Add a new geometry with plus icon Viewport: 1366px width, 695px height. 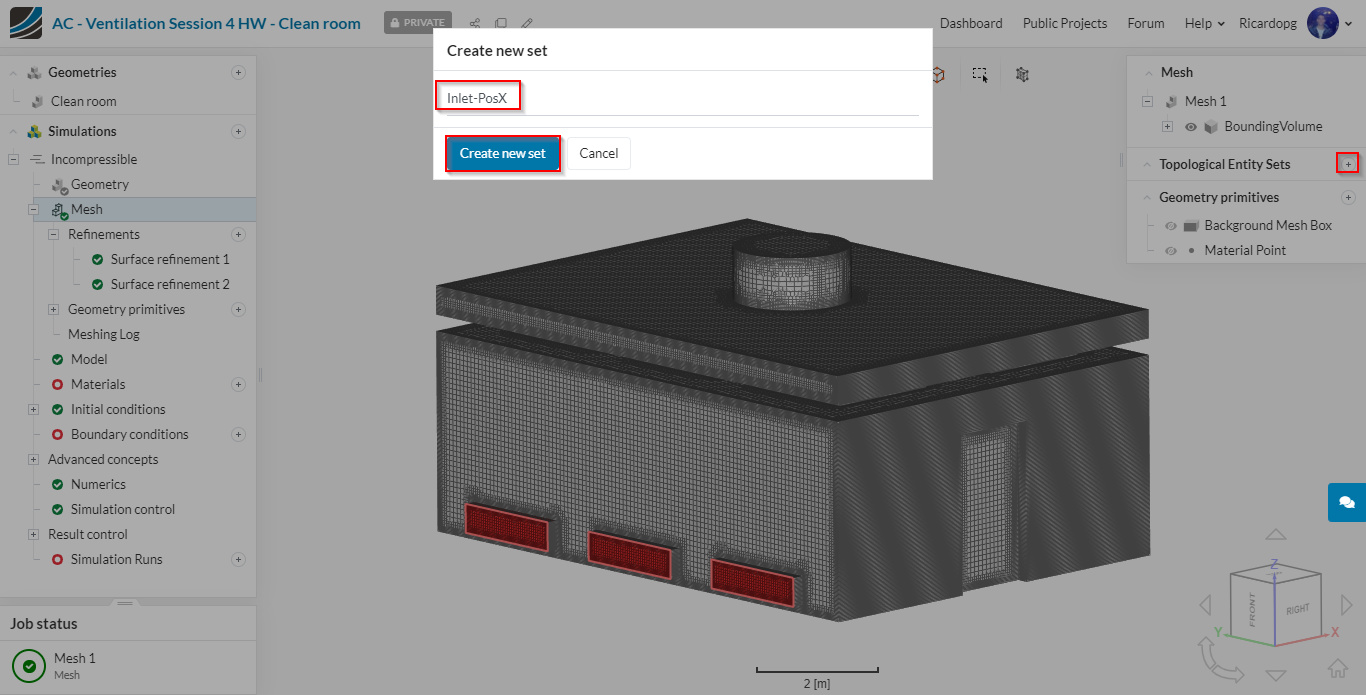tap(238, 72)
